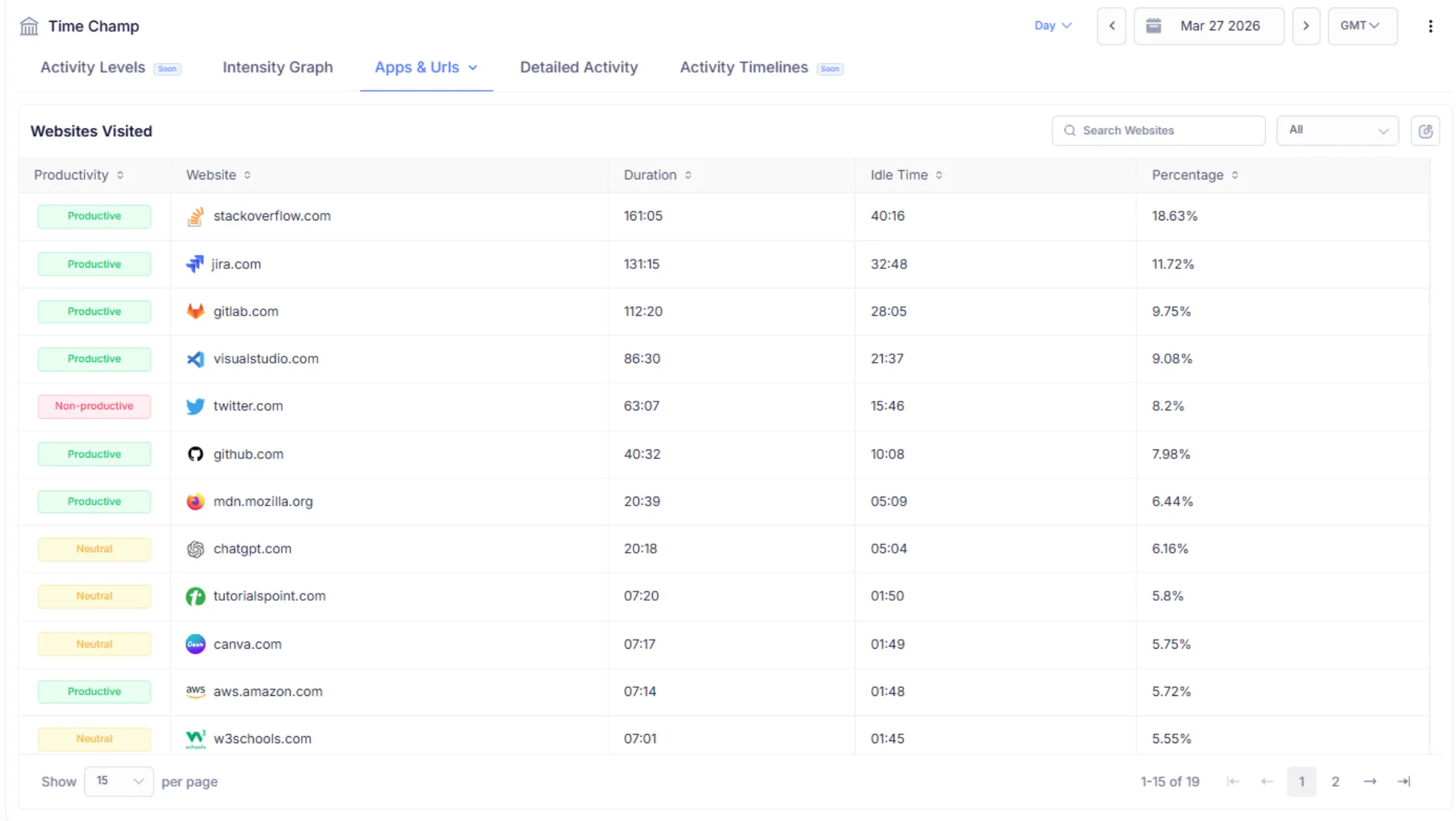Open the stackoverflow.com website entry icon

tap(195, 216)
